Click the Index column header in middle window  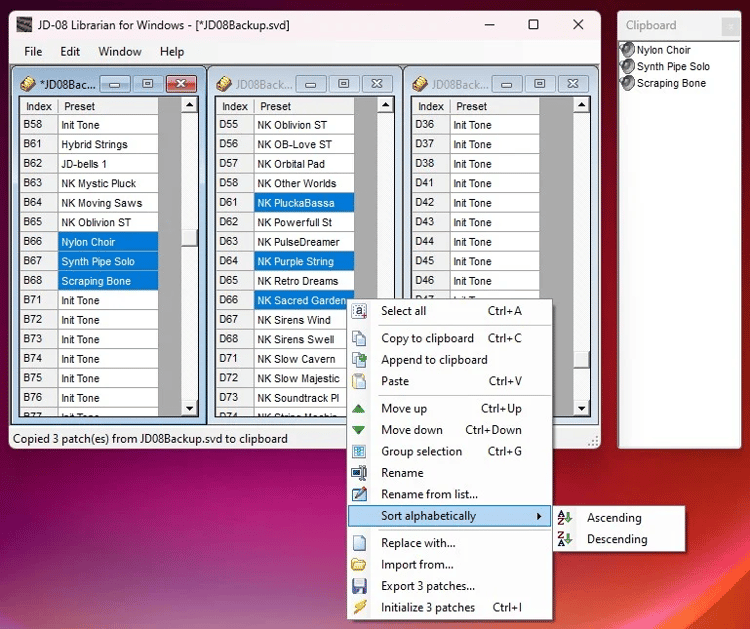pyautogui.click(x=235, y=106)
